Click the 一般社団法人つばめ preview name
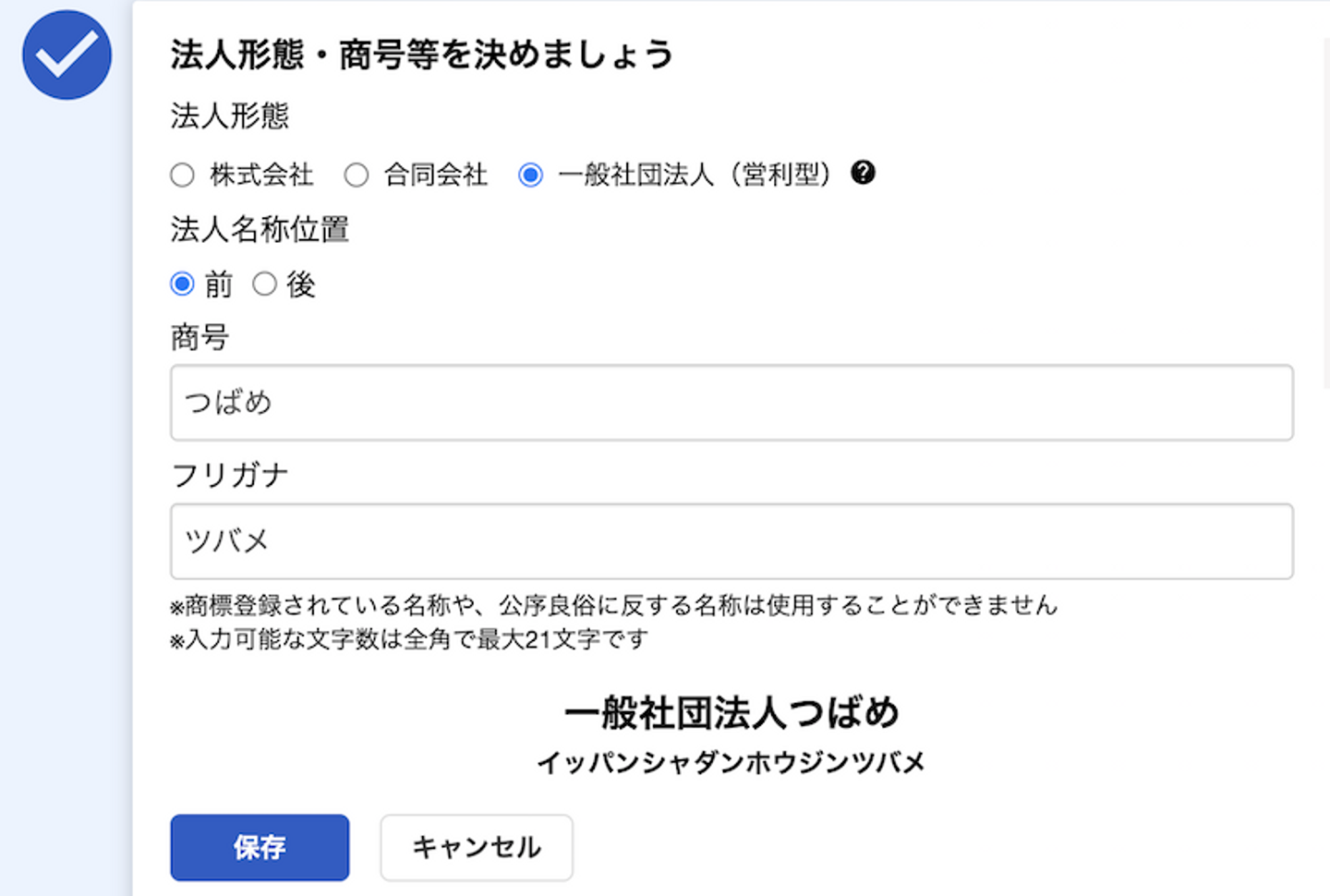Image resolution: width=1330 pixels, height=896 pixels. point(731,713)
